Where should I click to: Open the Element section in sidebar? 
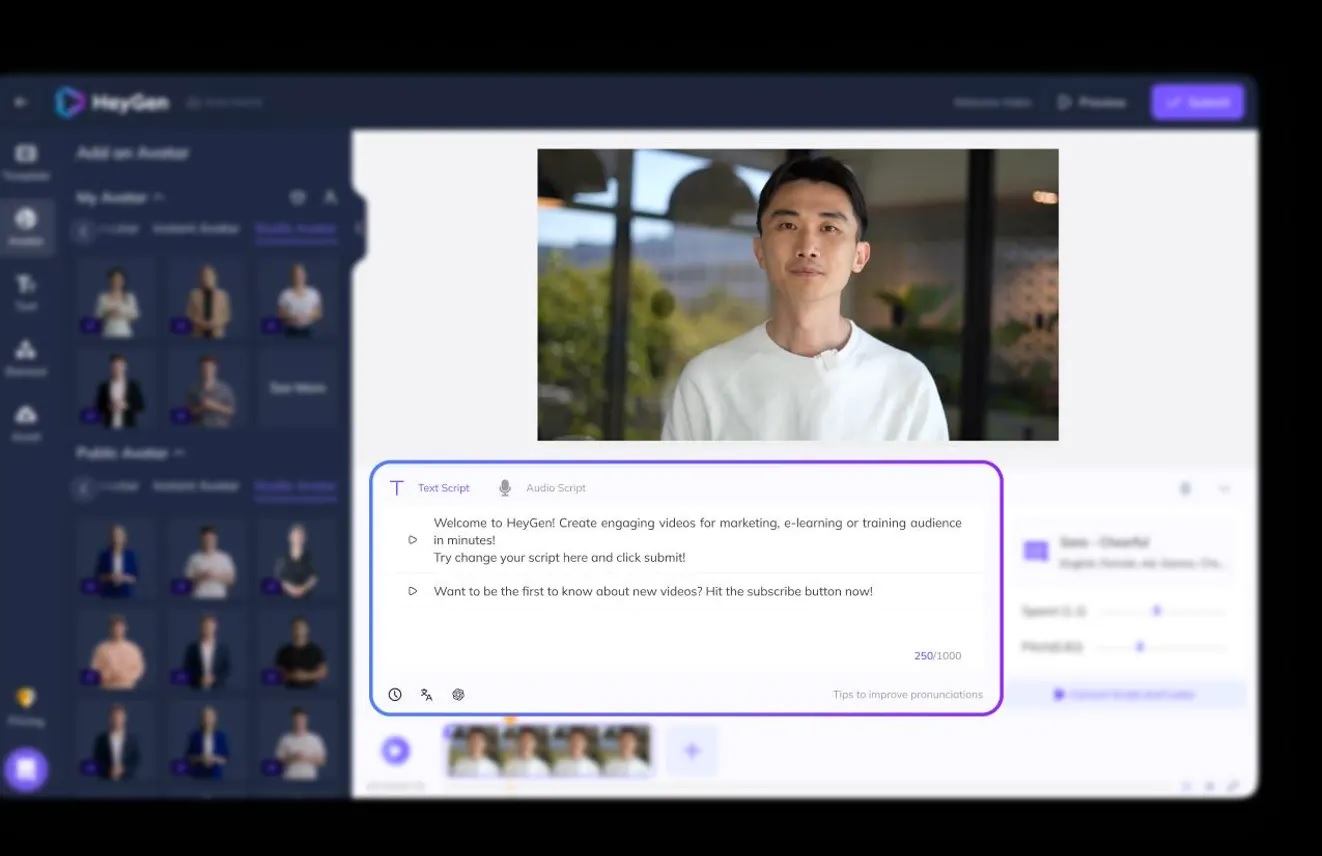(x=26, y=357)
